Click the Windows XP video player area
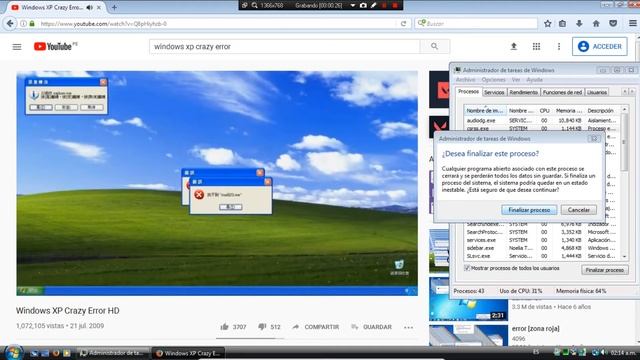 217,183
